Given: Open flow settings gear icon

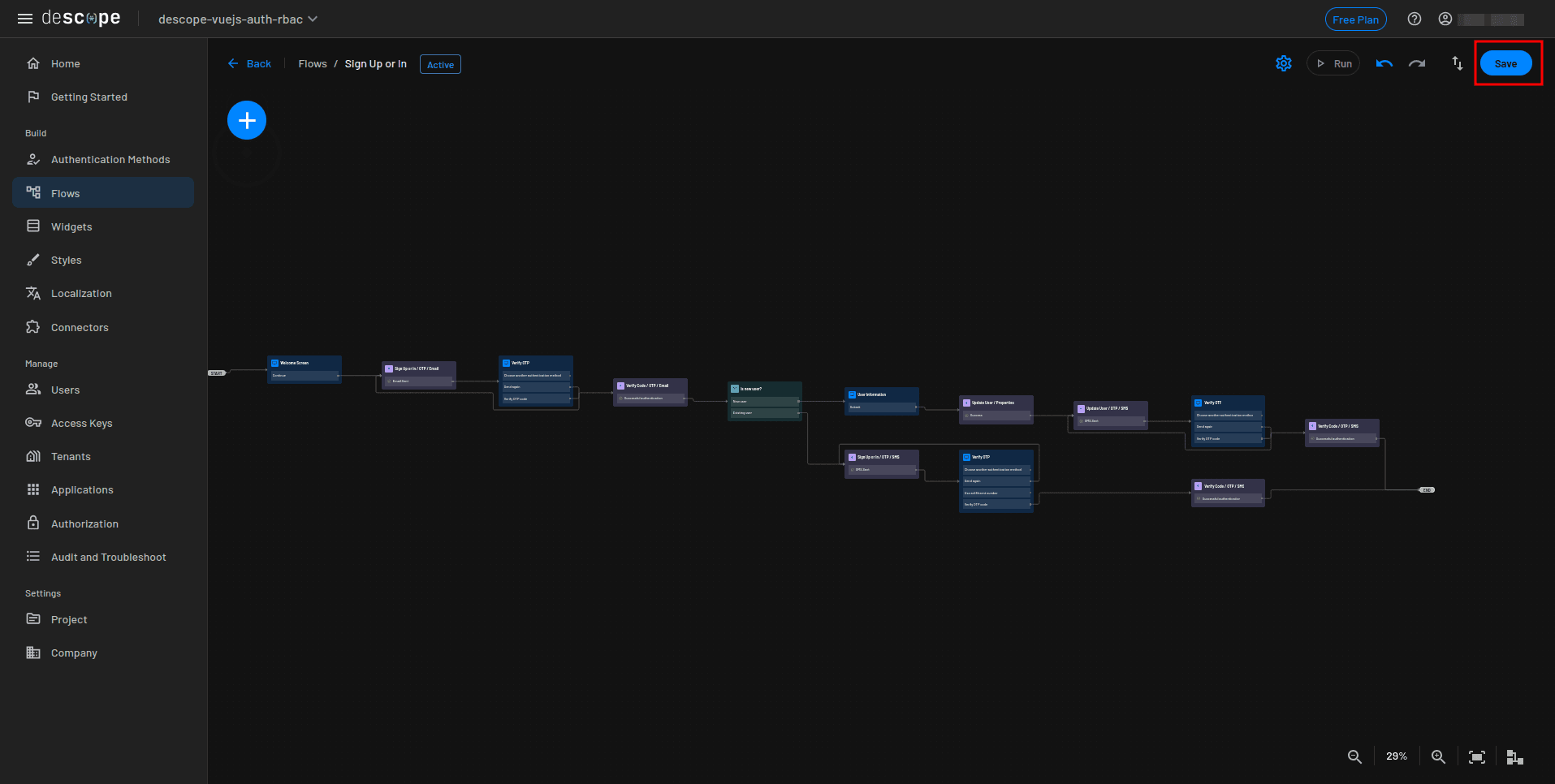Looking at the screenshot, I should pos(1283,63).
